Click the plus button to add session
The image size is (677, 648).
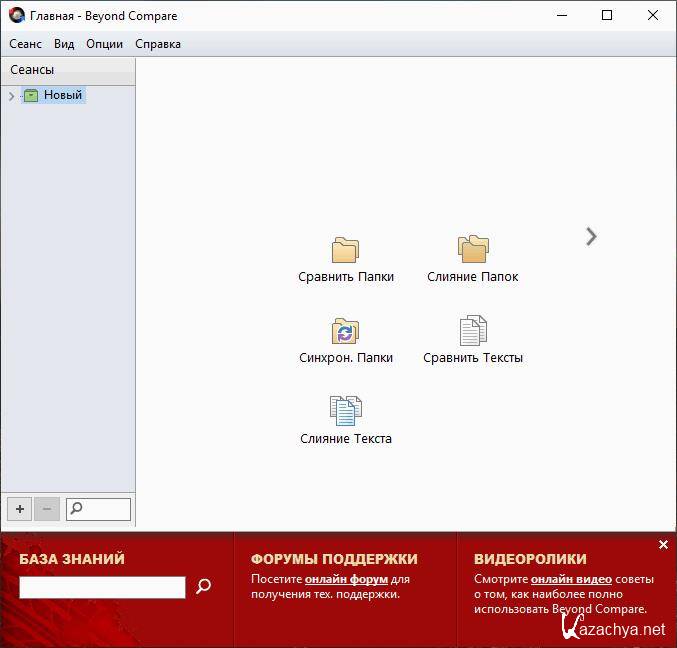(19, 509)
